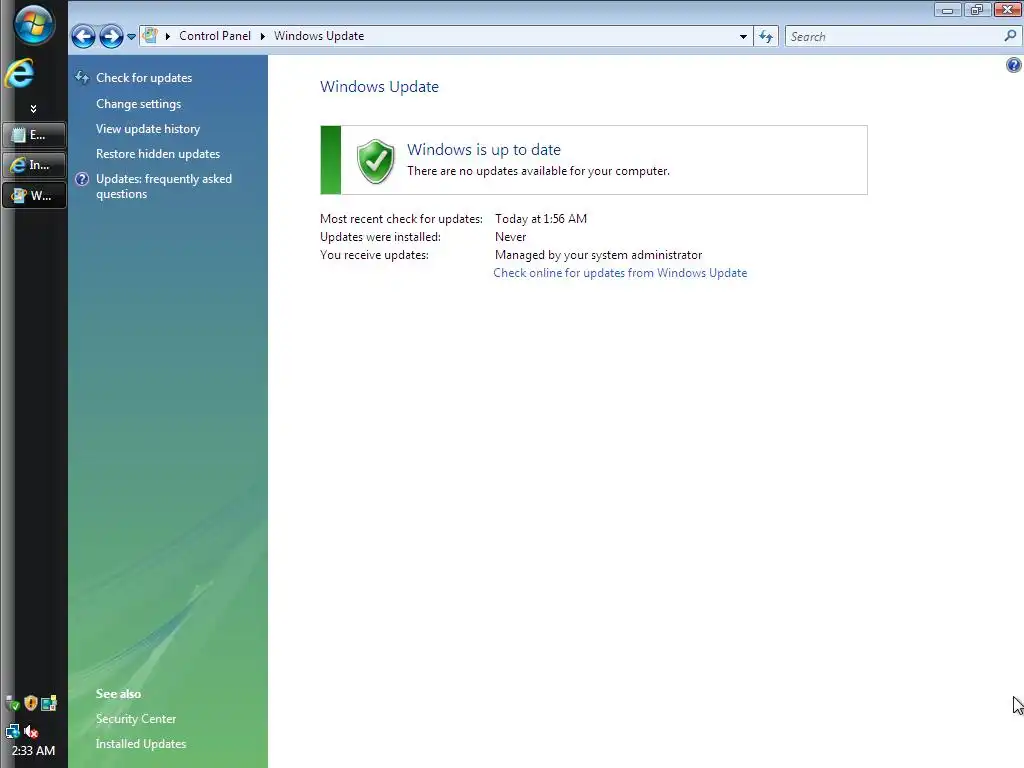Click the 'Windows is up to date' heading

click(484, 150)
